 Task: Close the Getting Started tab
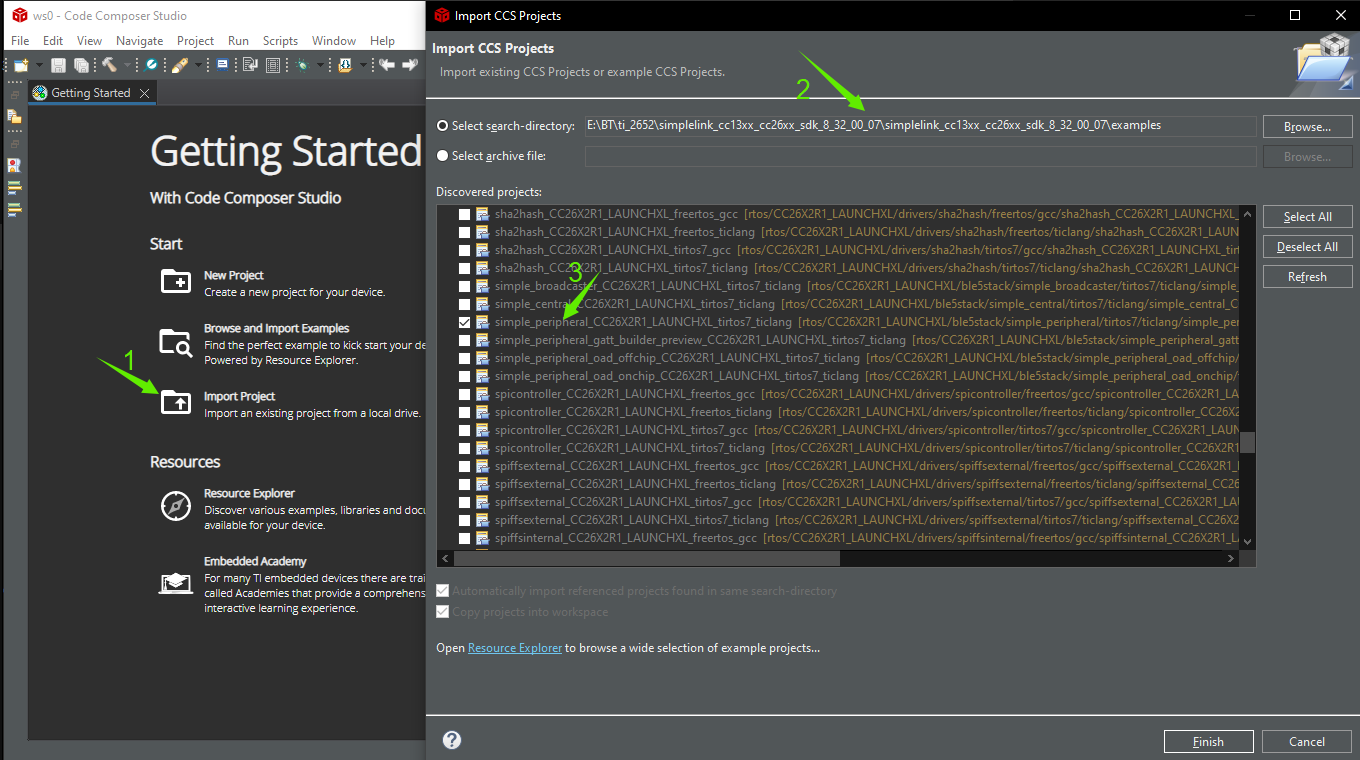coord(144,93)
